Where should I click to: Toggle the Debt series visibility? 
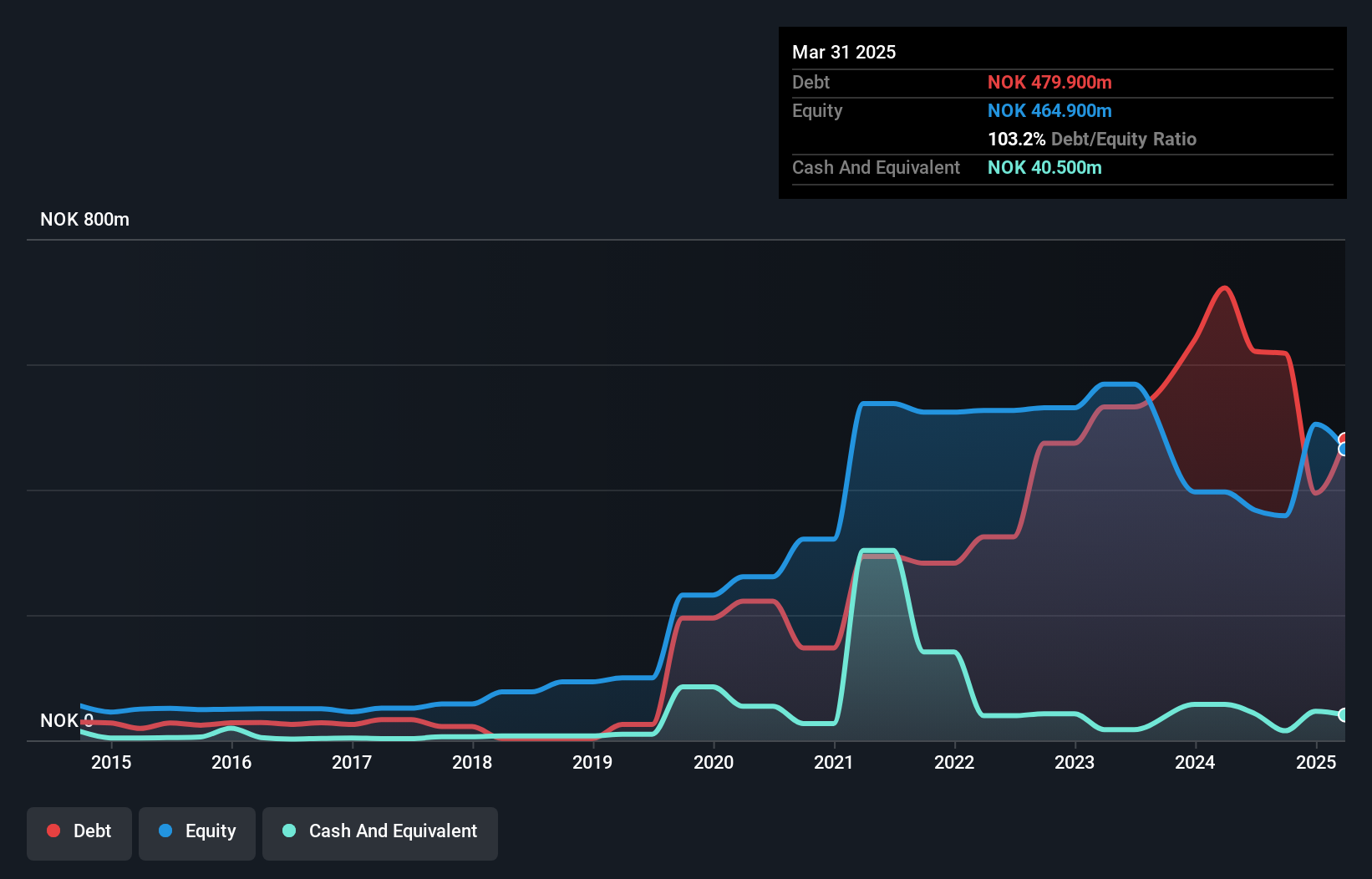(79, 831)
